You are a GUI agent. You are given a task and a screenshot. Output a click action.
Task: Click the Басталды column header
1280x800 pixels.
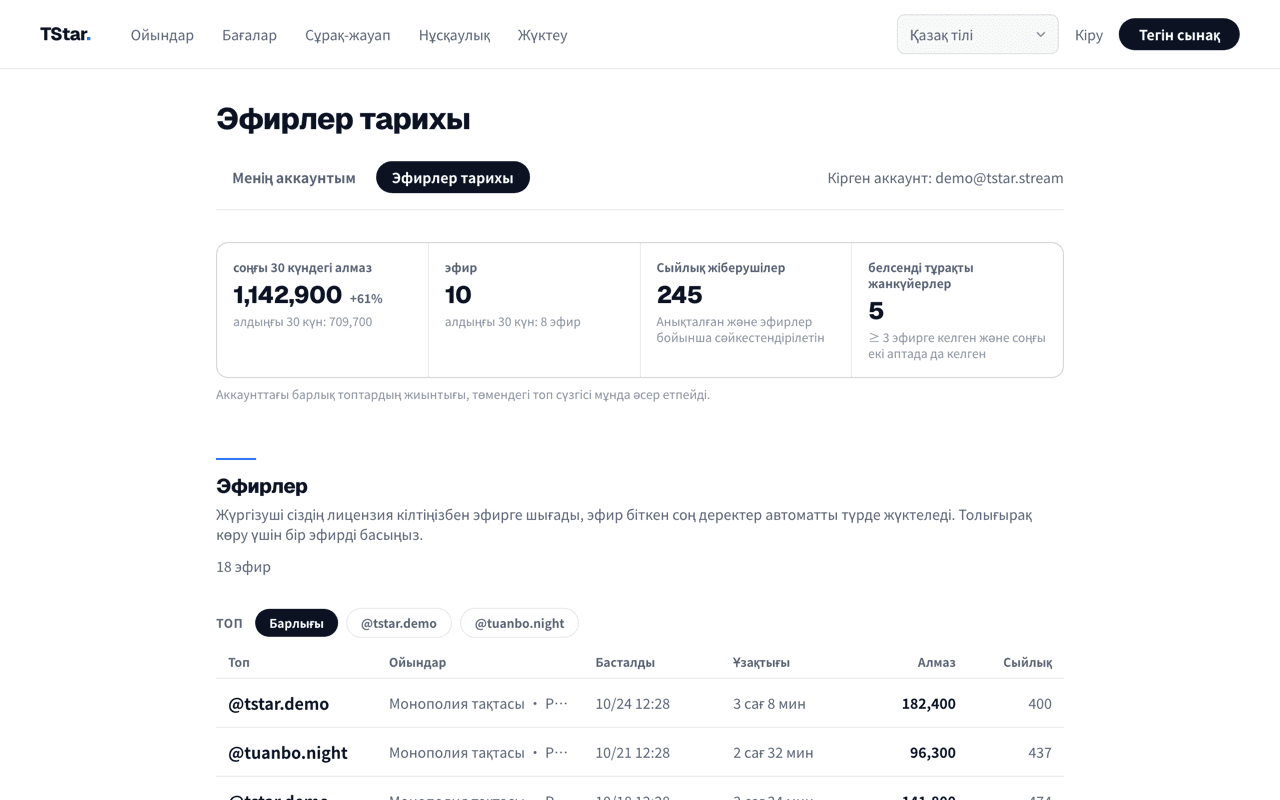(625, 662)
